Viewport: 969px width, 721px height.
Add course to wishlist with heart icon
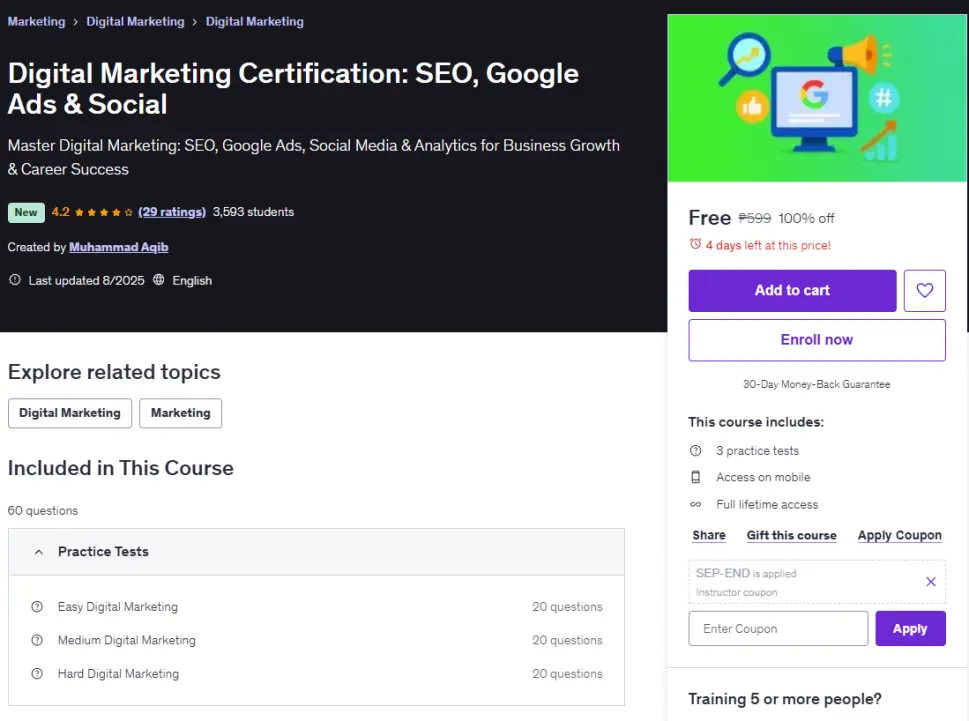925,290
